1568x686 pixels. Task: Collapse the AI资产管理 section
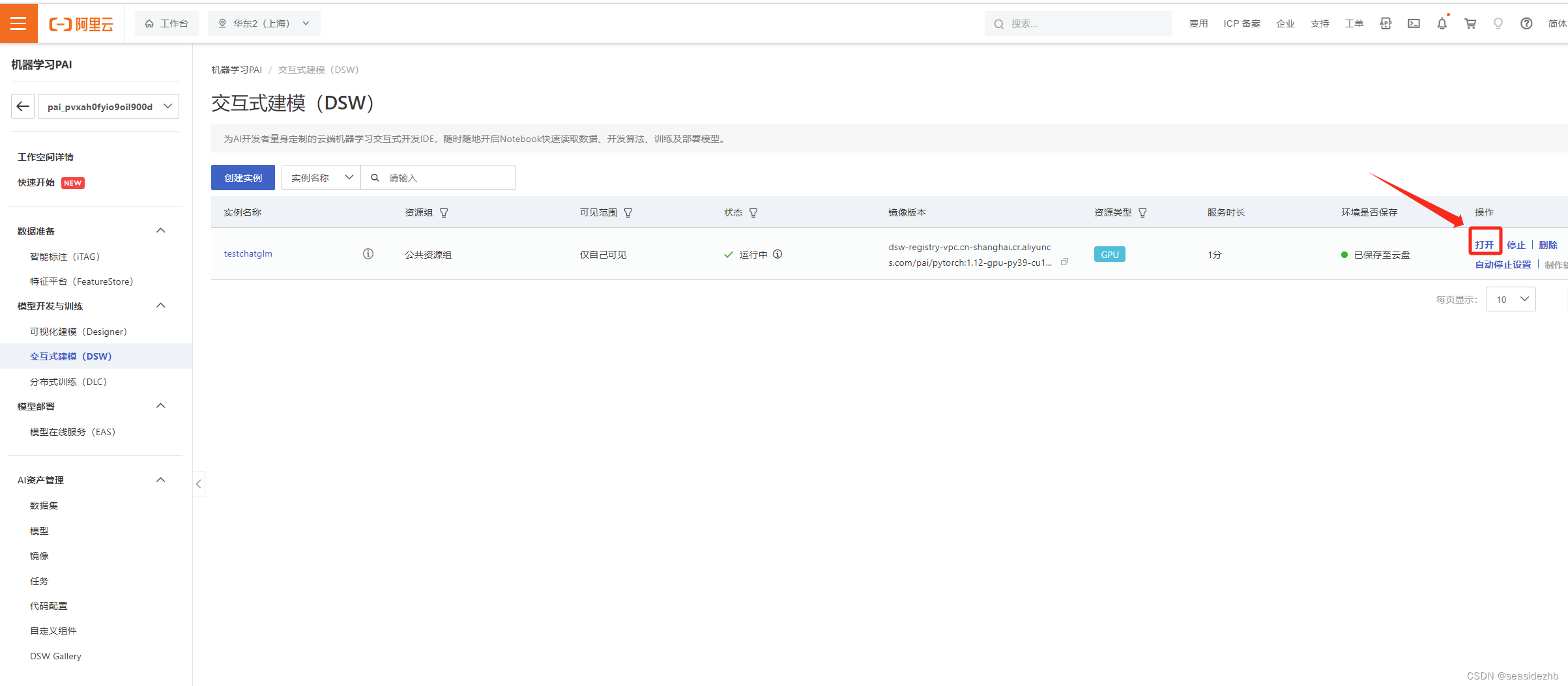(161, 480)
